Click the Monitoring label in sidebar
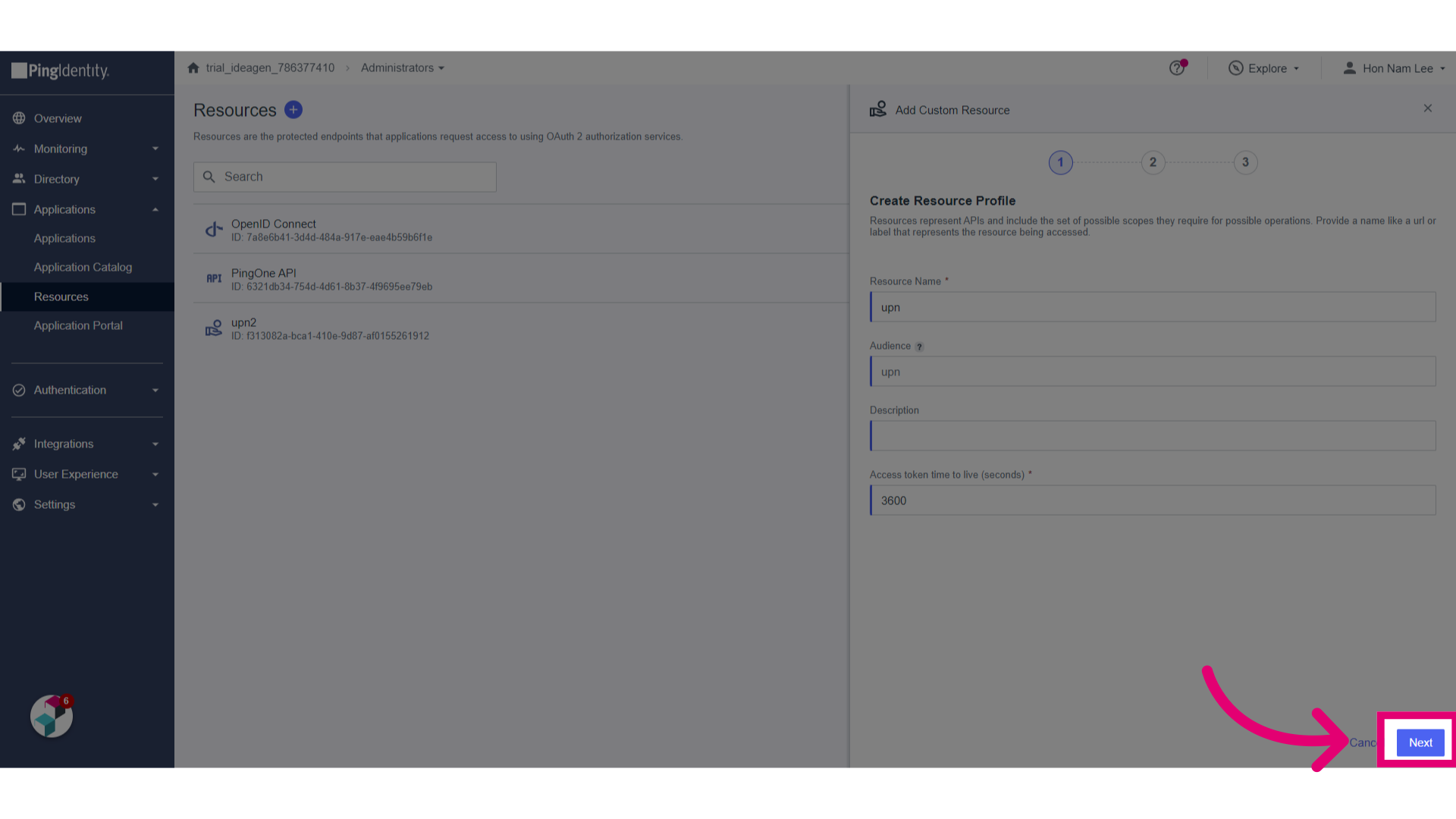Image resolution: width=1456 pixels, height=819 pixels. 61,149
